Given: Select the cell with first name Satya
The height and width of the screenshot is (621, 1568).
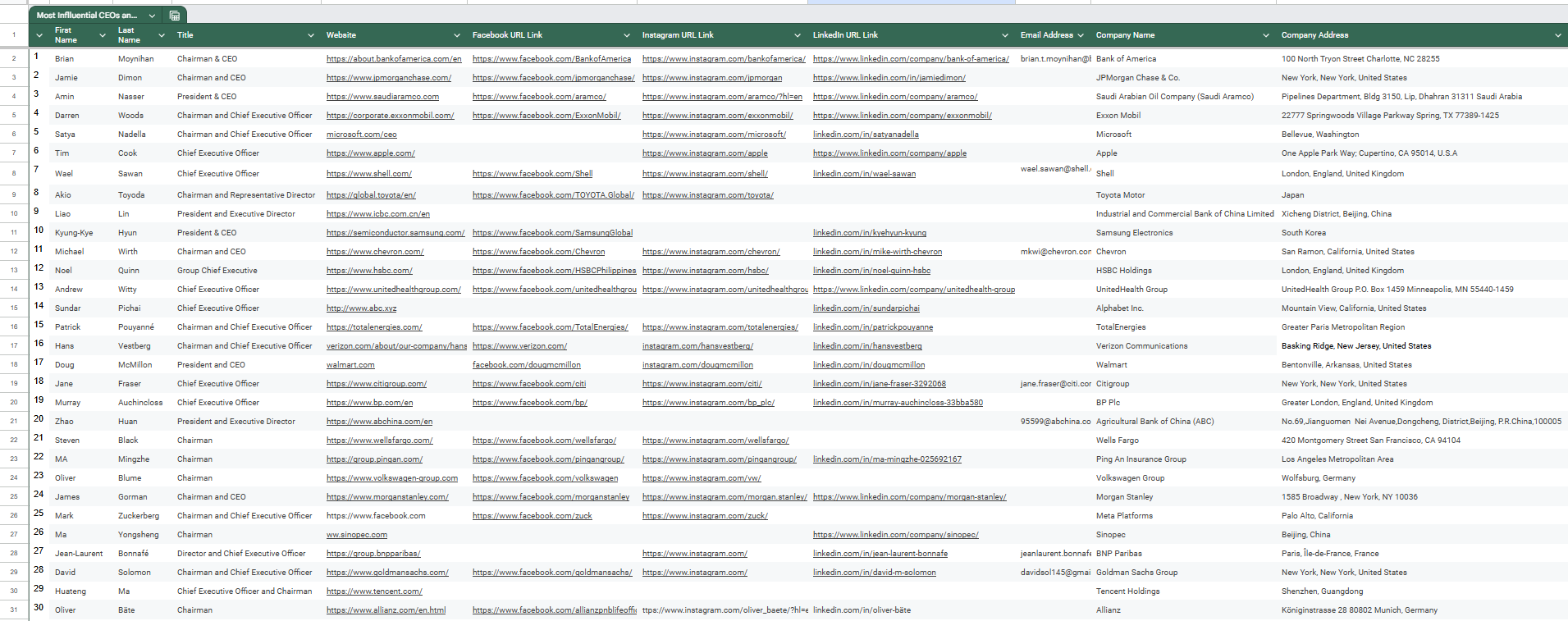Looking at the screenshot, I should point(80,135).
